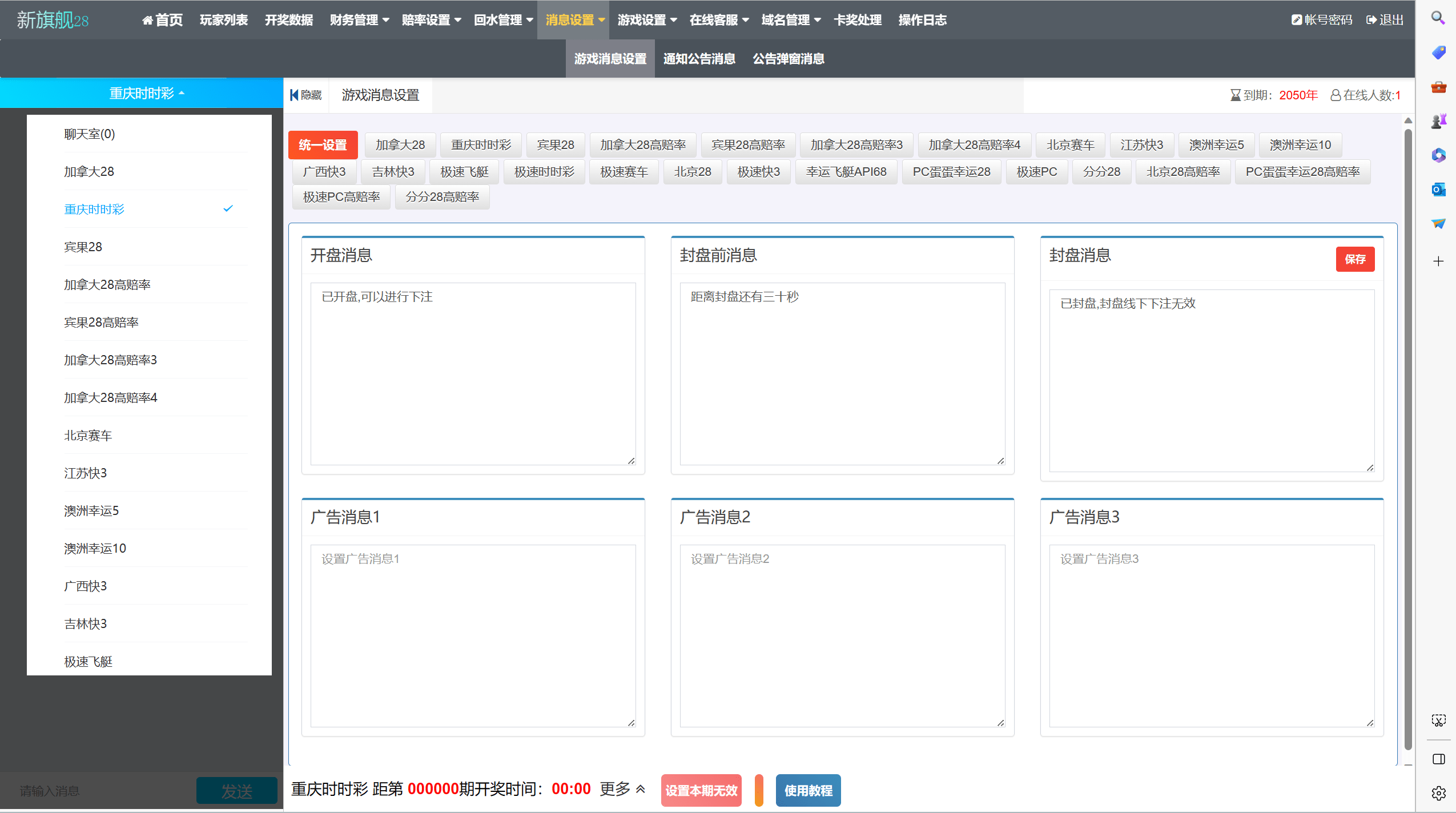Click the split screen panel icon in sidebar
This screenshot has height=813, width=1456.
pos(1438,759)
